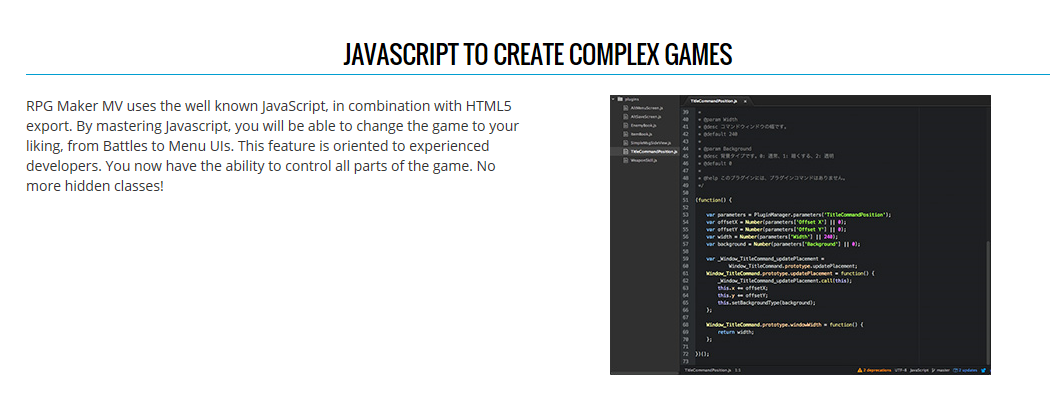Select the TitleCommandPosition.js editor tab
Screen dimensions: 1060x415
(717, 101)
